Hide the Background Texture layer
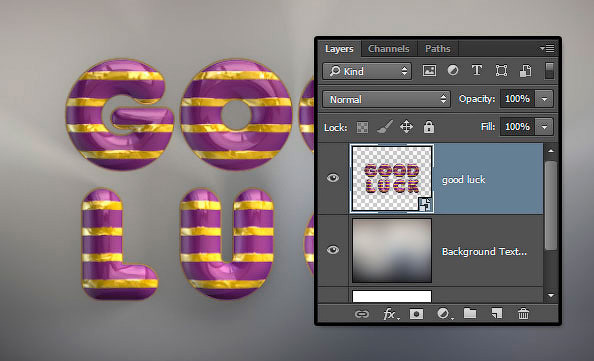 click(333, 250)
